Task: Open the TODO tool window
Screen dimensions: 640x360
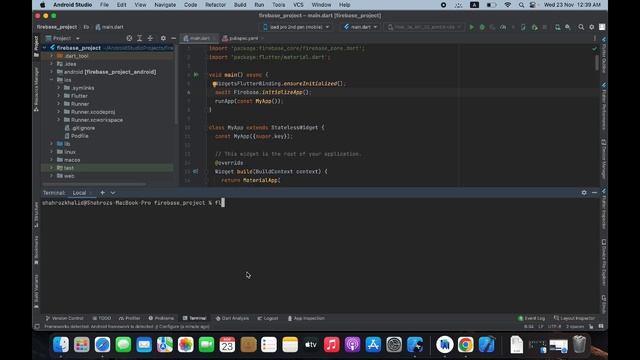Action: [x=102, y=318]
